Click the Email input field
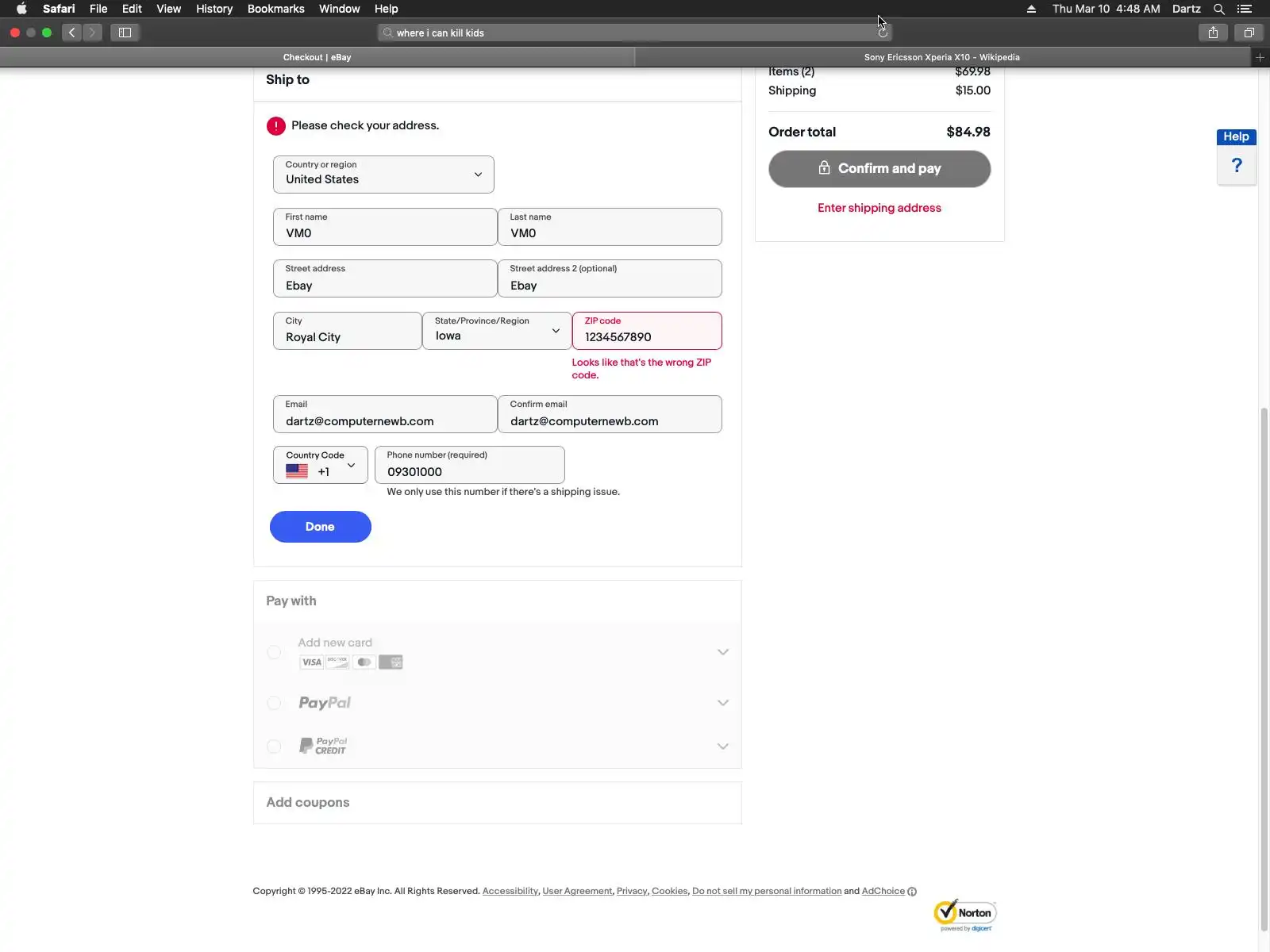This screenshot has width=1270, height=952. click(385, 414)
